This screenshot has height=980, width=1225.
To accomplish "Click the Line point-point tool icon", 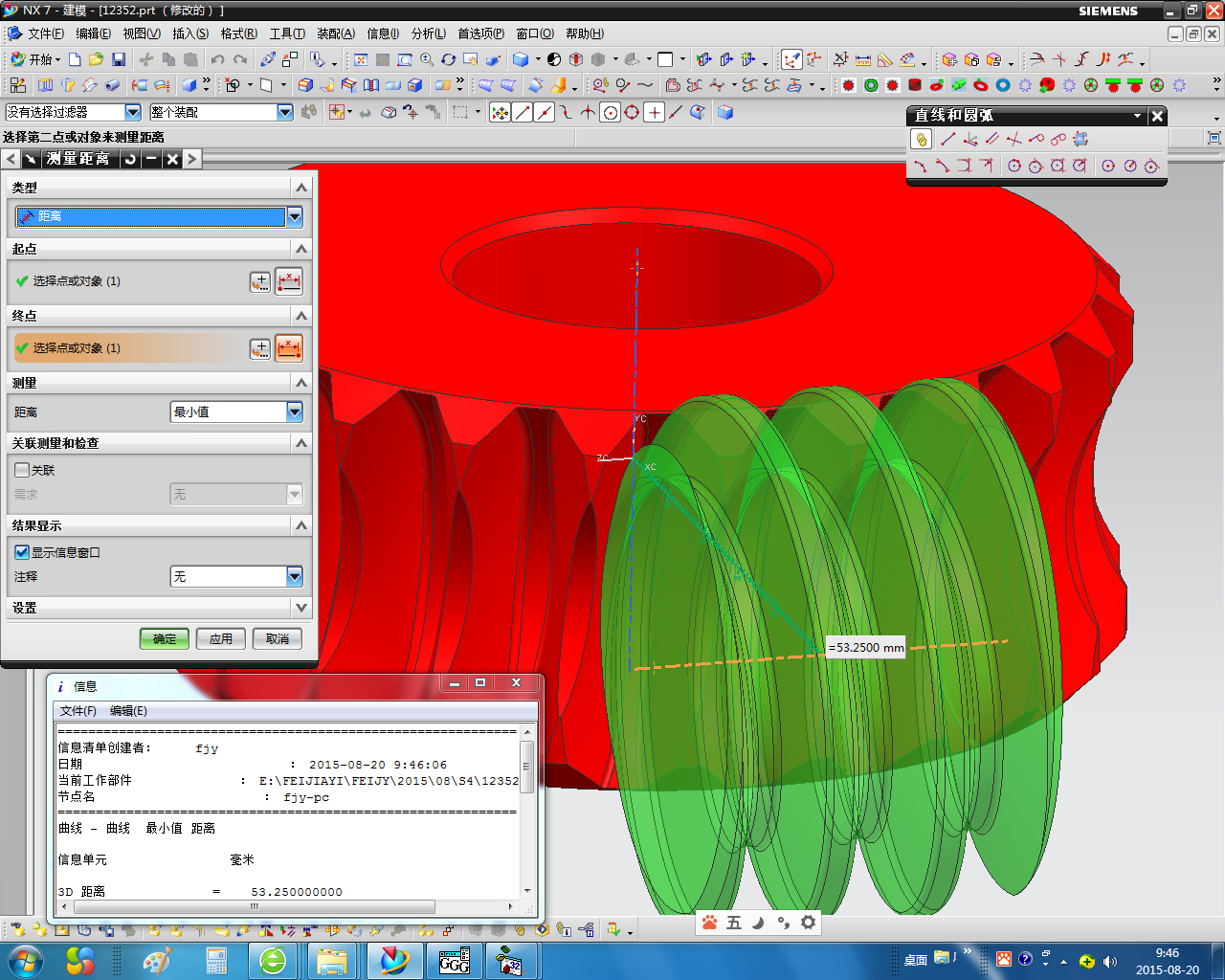I will [947, 140].
